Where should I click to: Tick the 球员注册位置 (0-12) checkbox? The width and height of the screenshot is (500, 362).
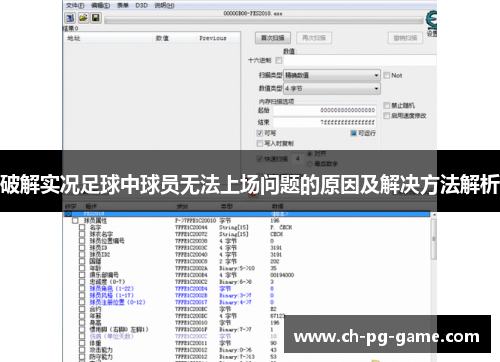pyautogui.click(x=82, y=302)
